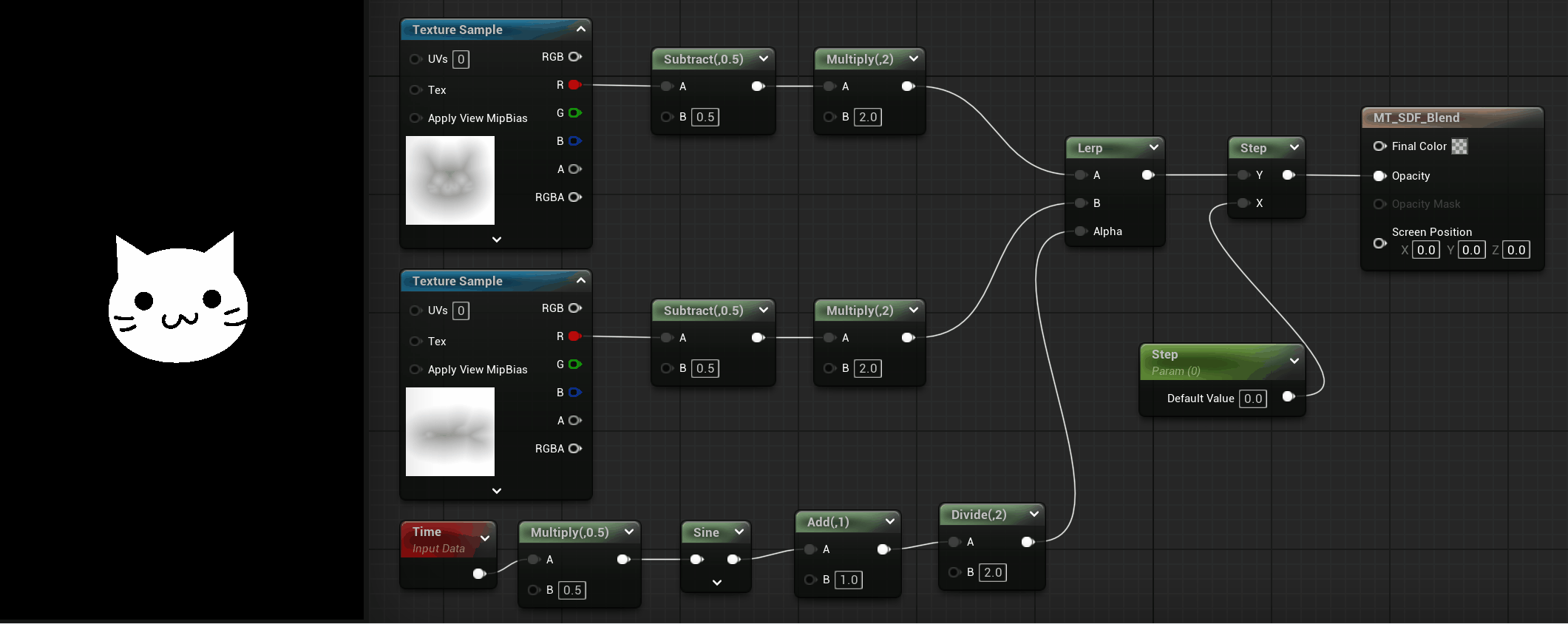Click the Time node's output pin

(479, 574)
